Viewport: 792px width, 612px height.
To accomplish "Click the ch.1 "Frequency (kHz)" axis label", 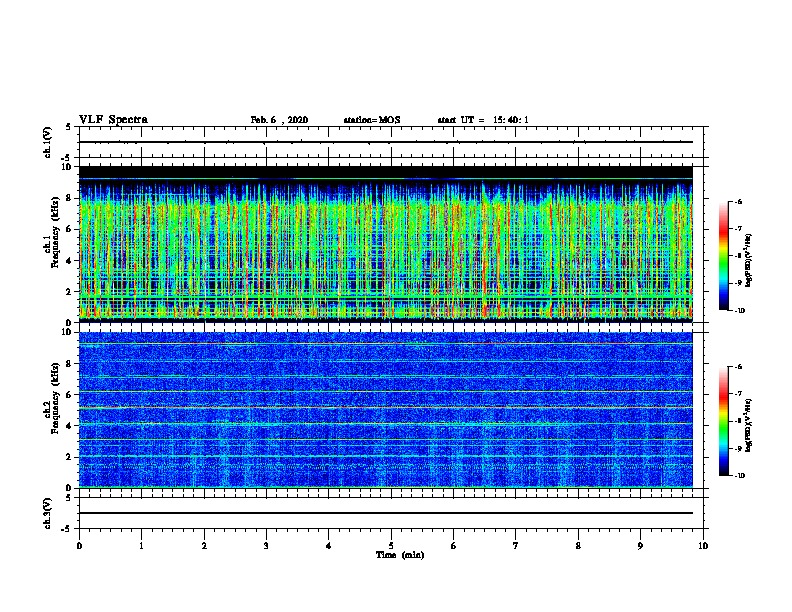I will point(56,233).
